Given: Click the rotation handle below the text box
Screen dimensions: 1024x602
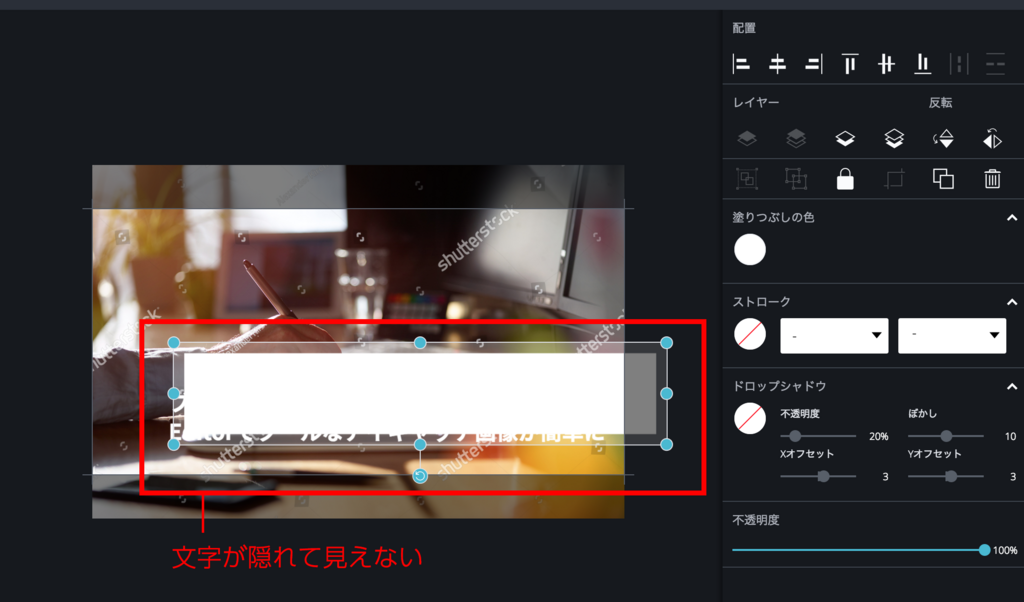Looking at the screenshot, I should (420, 475).
